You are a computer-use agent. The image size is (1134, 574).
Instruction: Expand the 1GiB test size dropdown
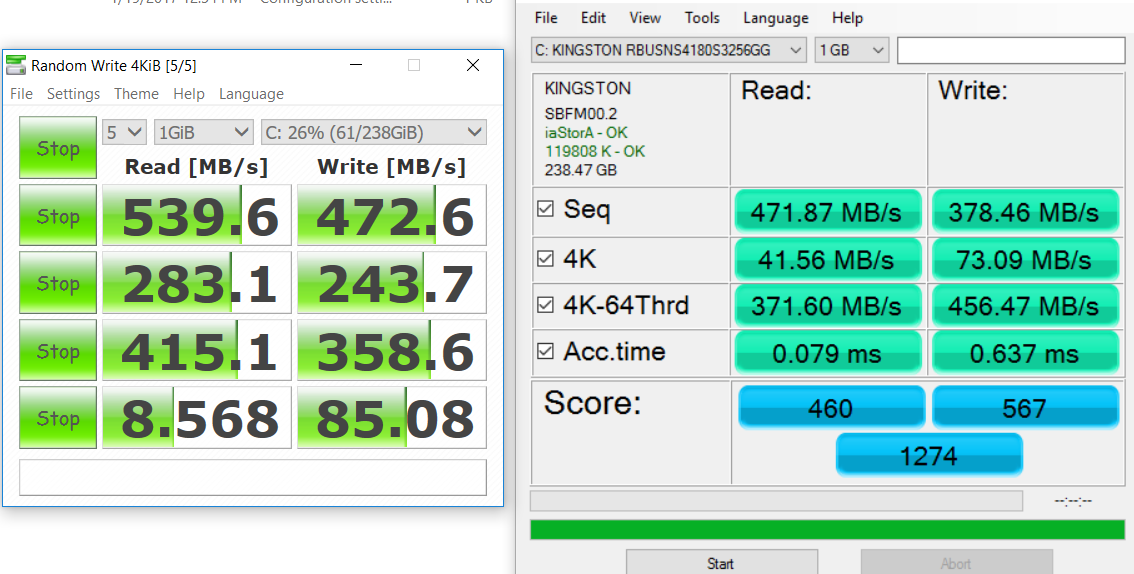coord(203,132)
